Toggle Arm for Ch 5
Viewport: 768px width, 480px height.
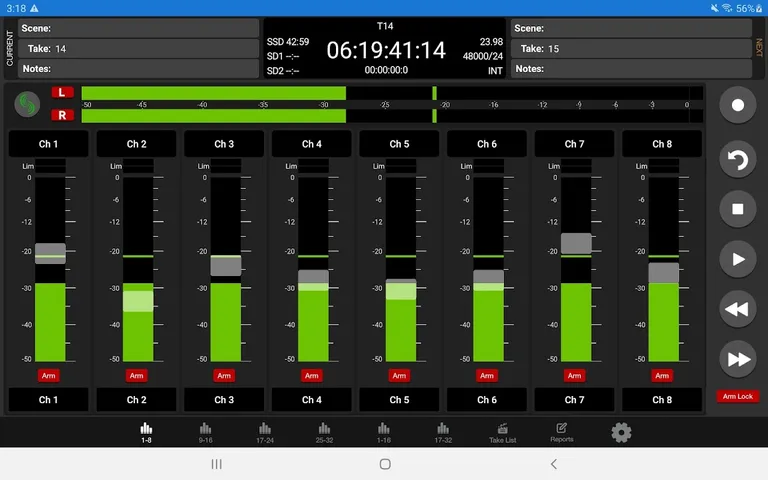point(399,376)
